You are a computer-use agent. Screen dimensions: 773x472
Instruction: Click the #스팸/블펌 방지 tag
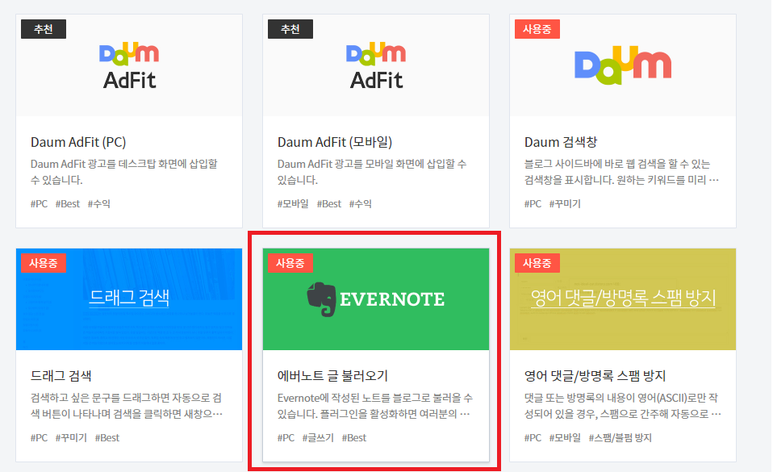(620, 437)
